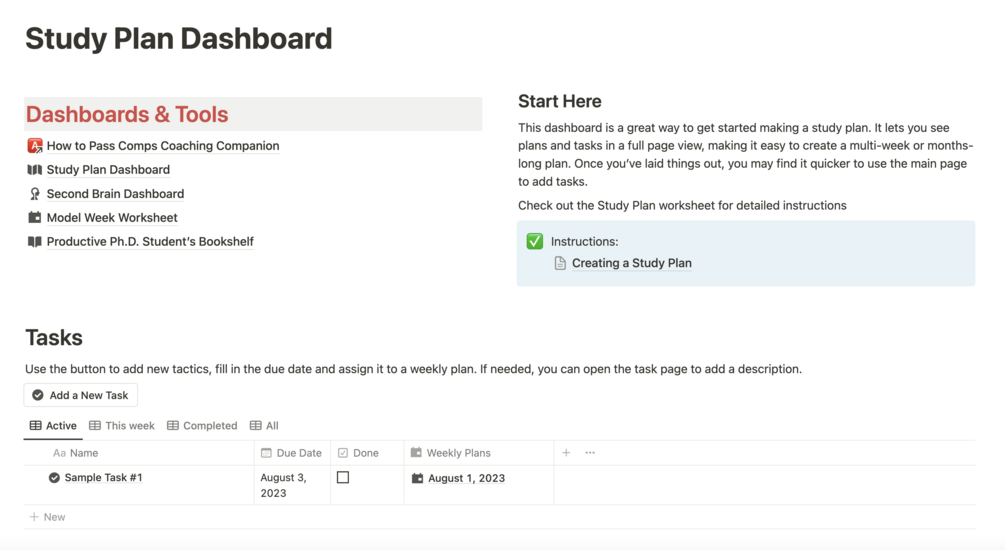Open the Creating a Study Plan link

[631, 263]
